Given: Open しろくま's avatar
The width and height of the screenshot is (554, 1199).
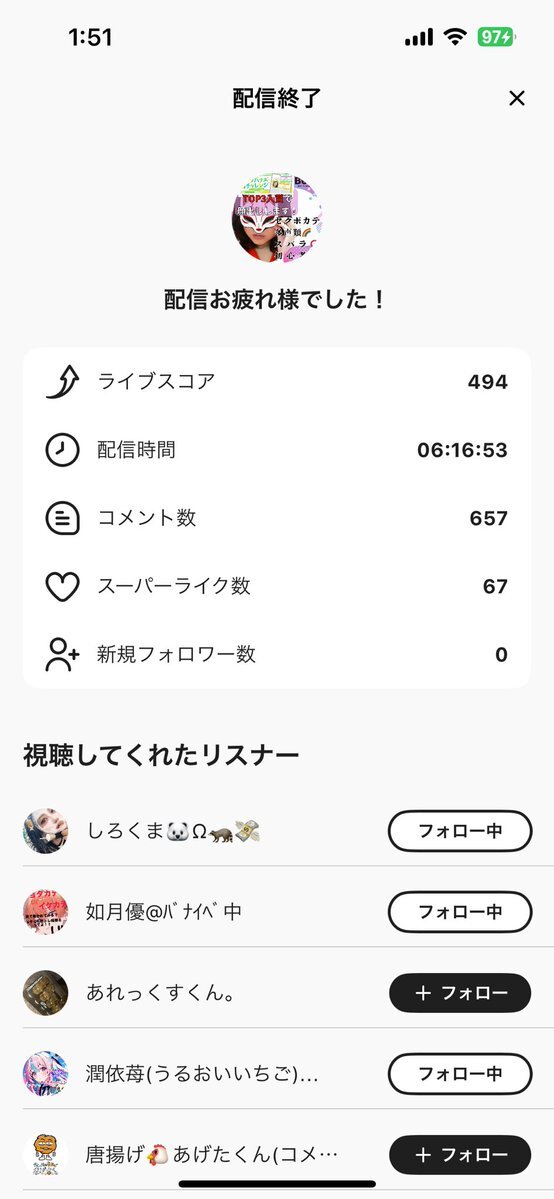Looking at the screenshot, I should 45,830.
